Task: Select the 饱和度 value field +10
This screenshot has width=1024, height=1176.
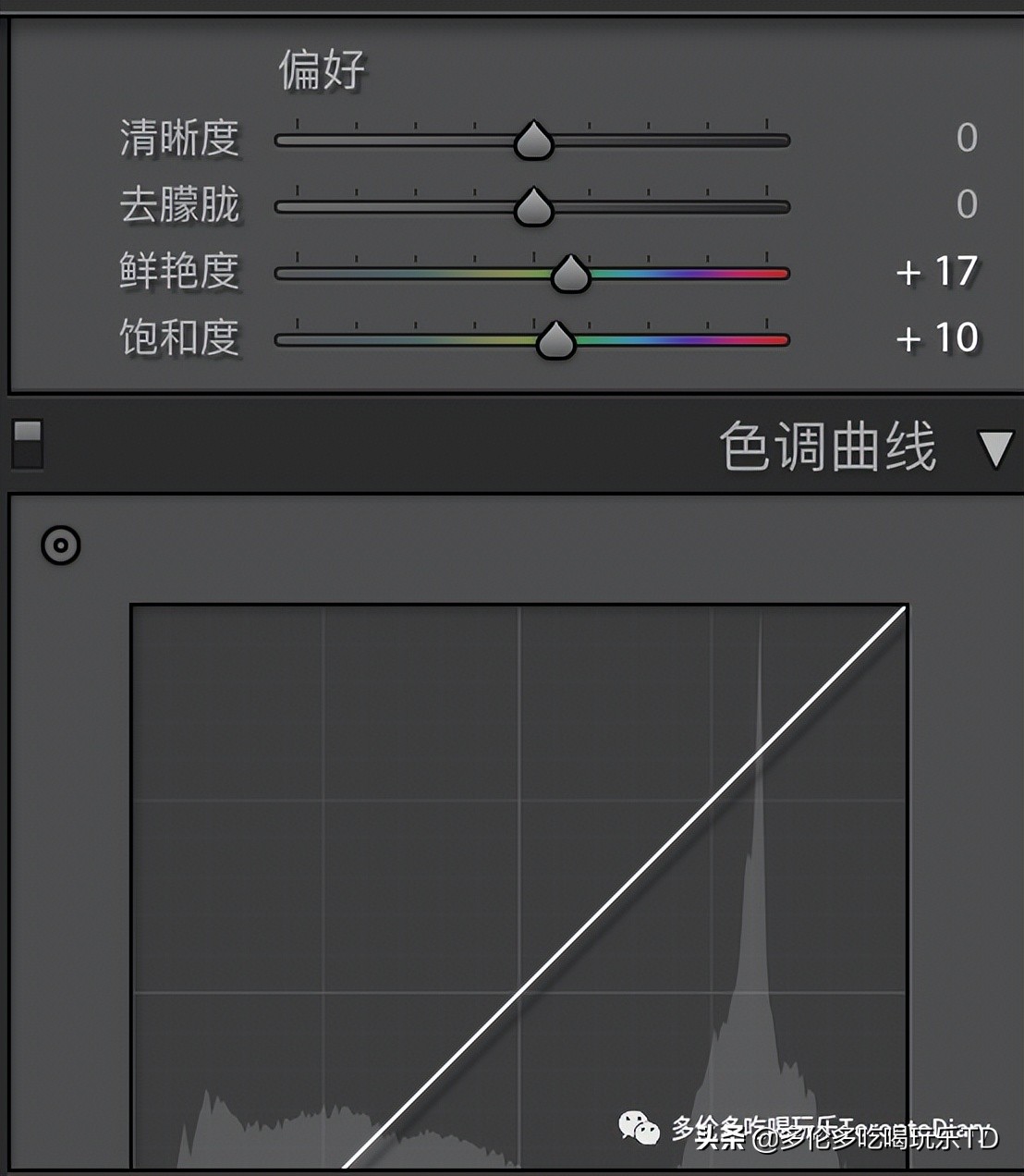Action: [936, 338]
